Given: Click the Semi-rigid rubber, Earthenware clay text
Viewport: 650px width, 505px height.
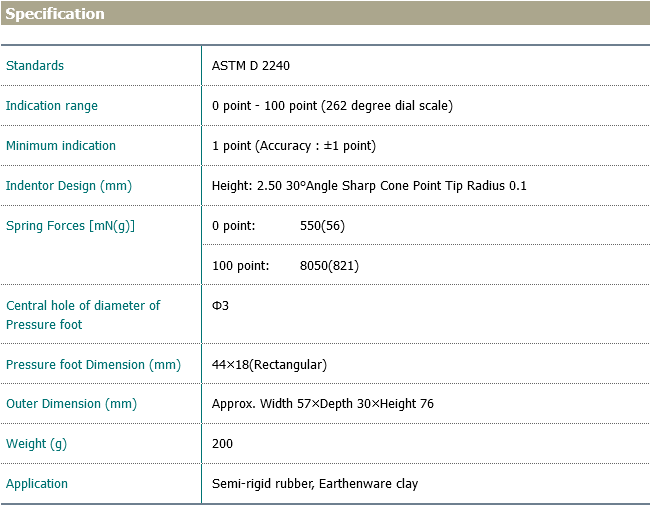Looking at the screenshot, I should point(315,484).
